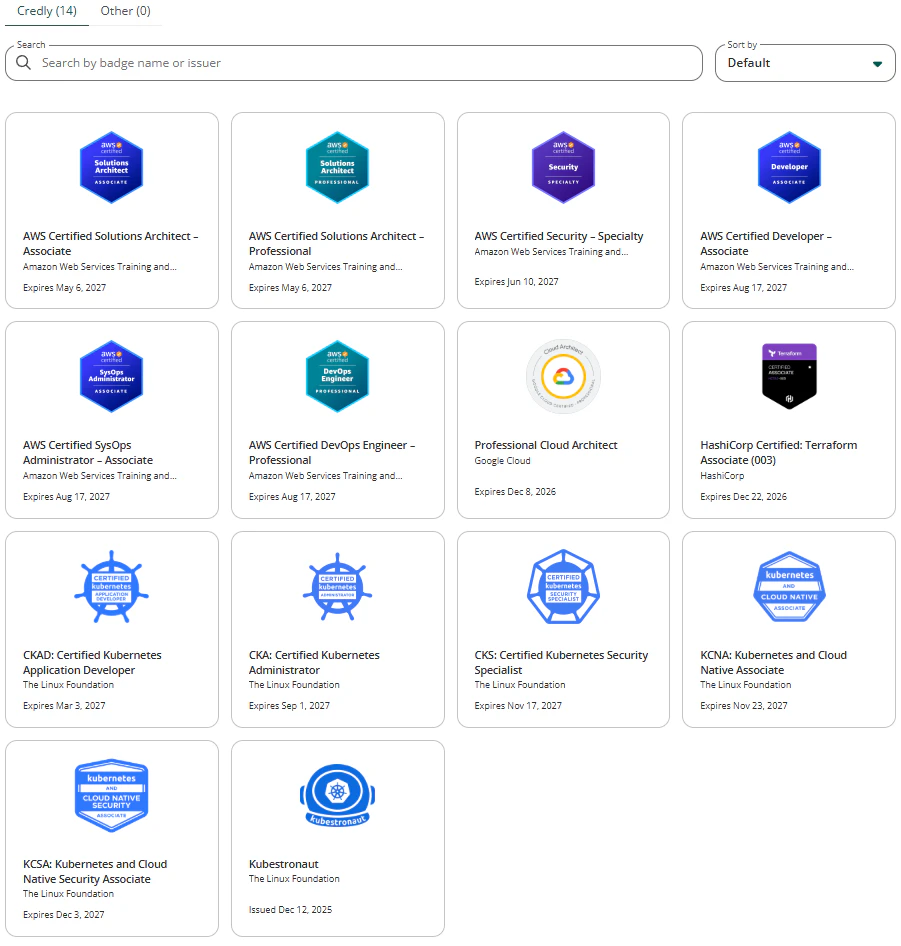The width and height of the screenshot is (901, 946).
Task: Click Expires Nov 17, 2027 text
Action: tap(518, 705)
